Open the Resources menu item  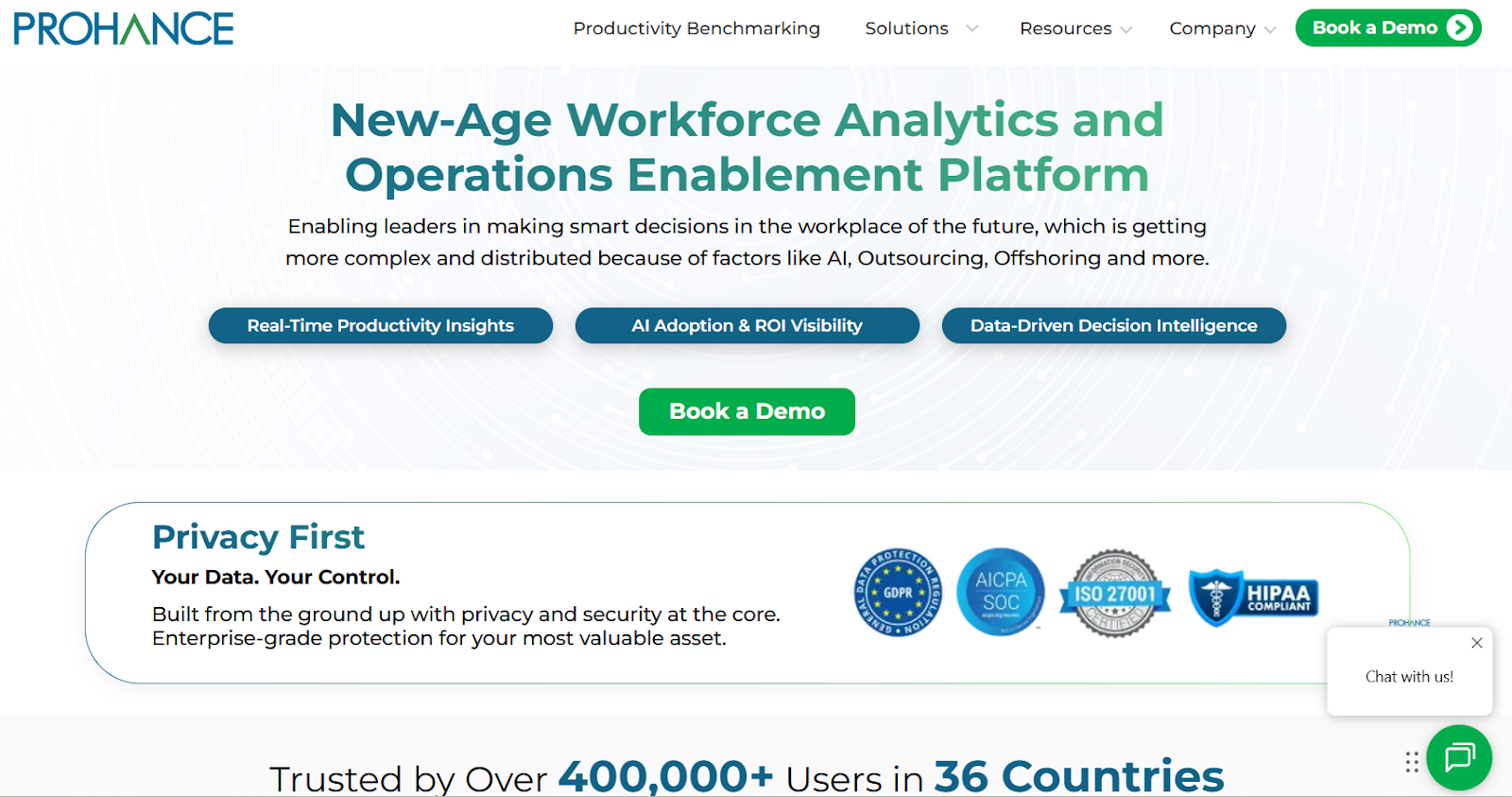(x=1065, y=28)
